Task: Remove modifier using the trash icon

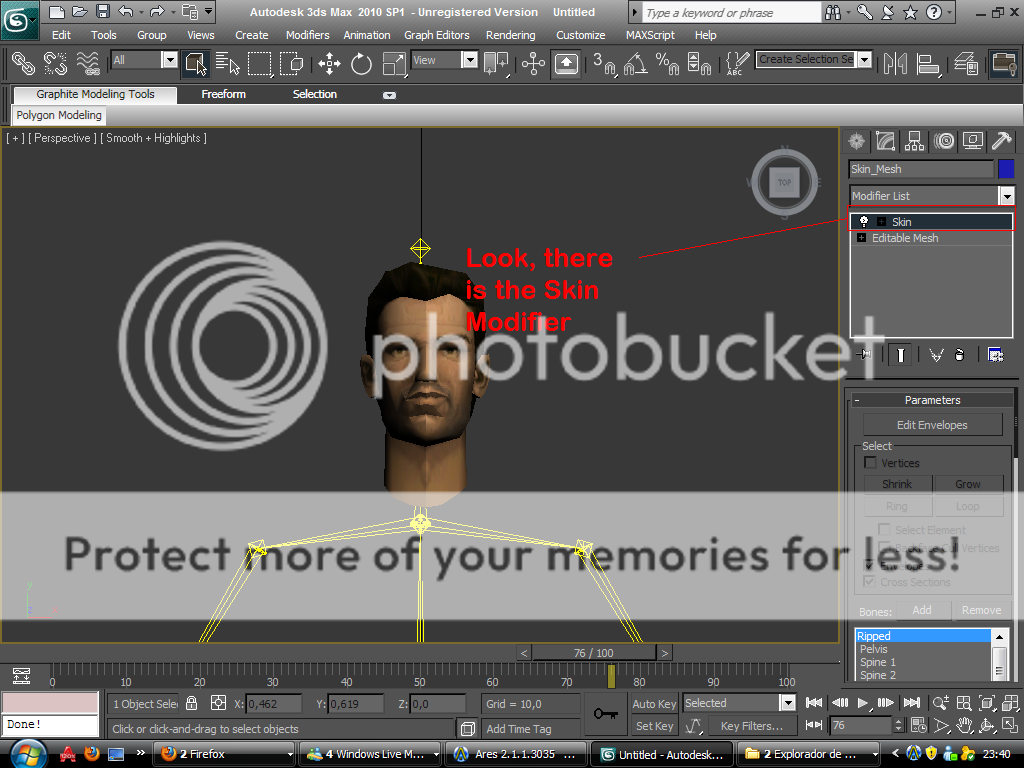Action: click(959, 355)
